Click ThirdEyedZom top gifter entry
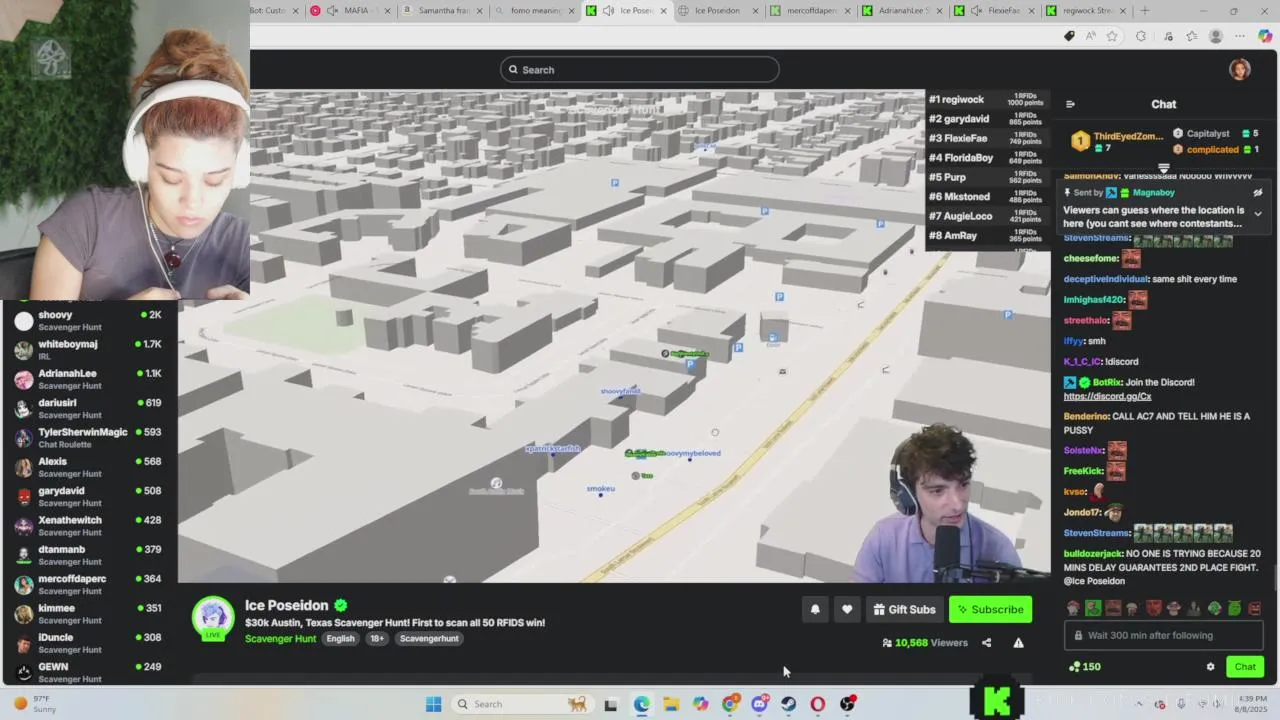 pyautogui.click(x=1118, y=141)
